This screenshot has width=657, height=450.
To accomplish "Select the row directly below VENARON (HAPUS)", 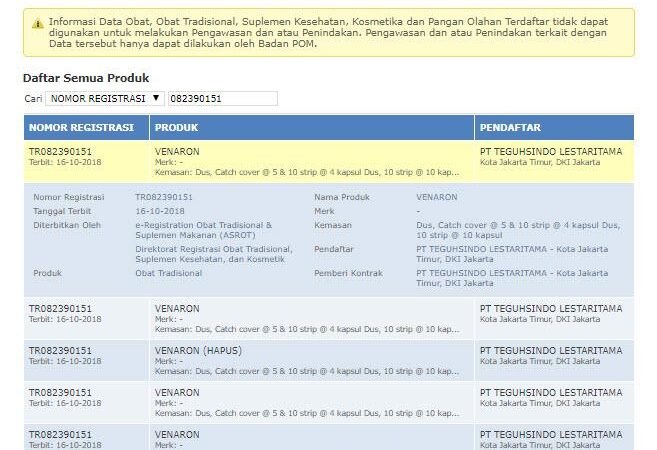I will pyautogui.click(x=177, y=393).
